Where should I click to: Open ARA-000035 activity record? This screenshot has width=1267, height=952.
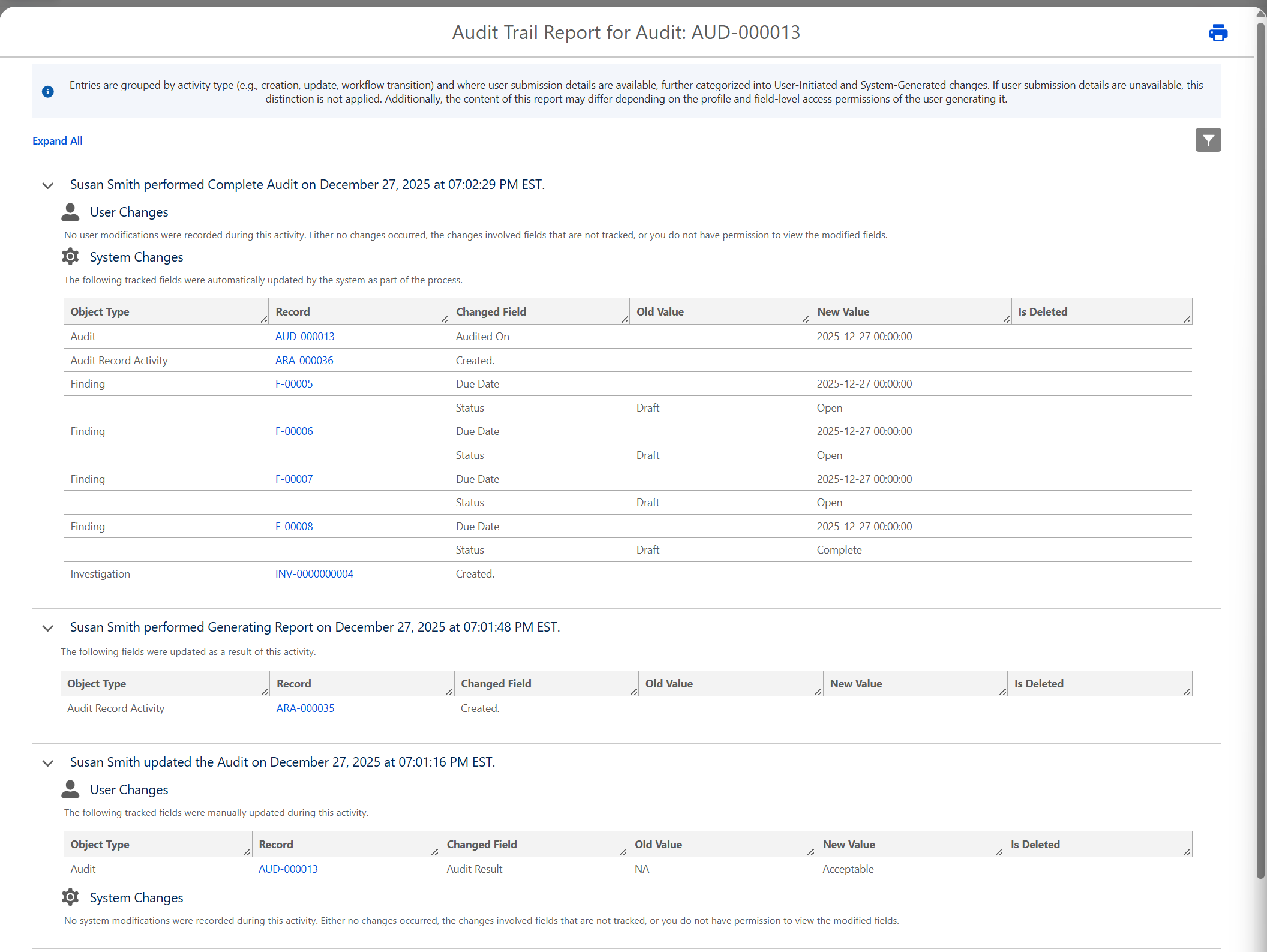point(305,708)
